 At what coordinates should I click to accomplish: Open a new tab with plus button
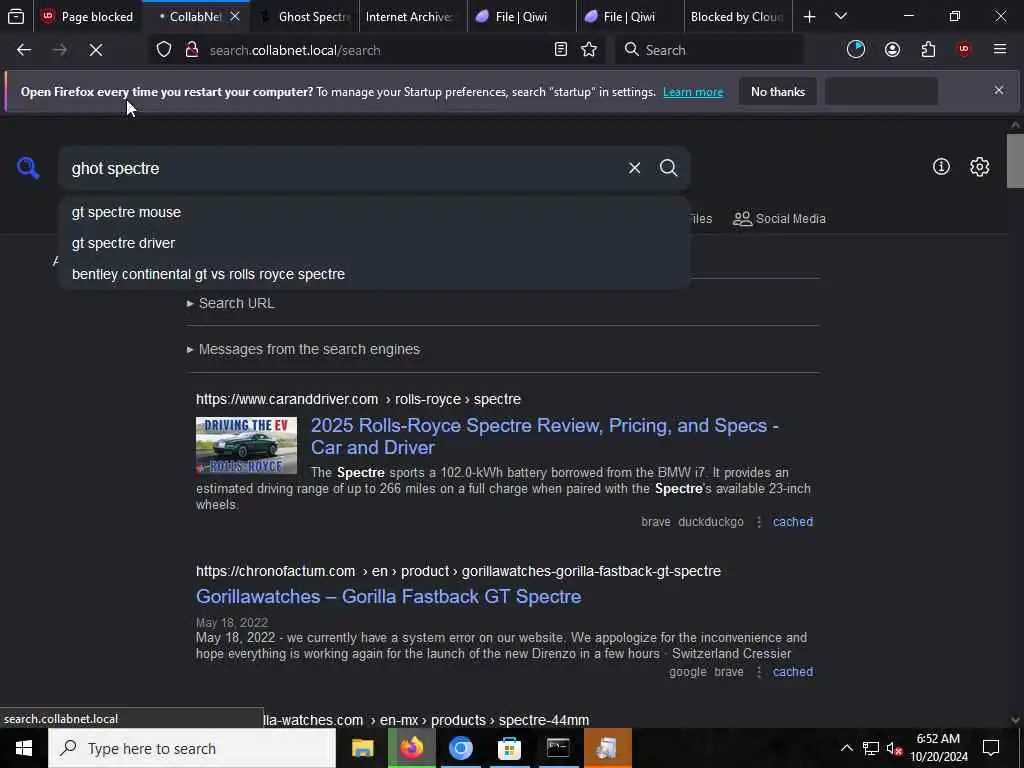click(809, 16)
